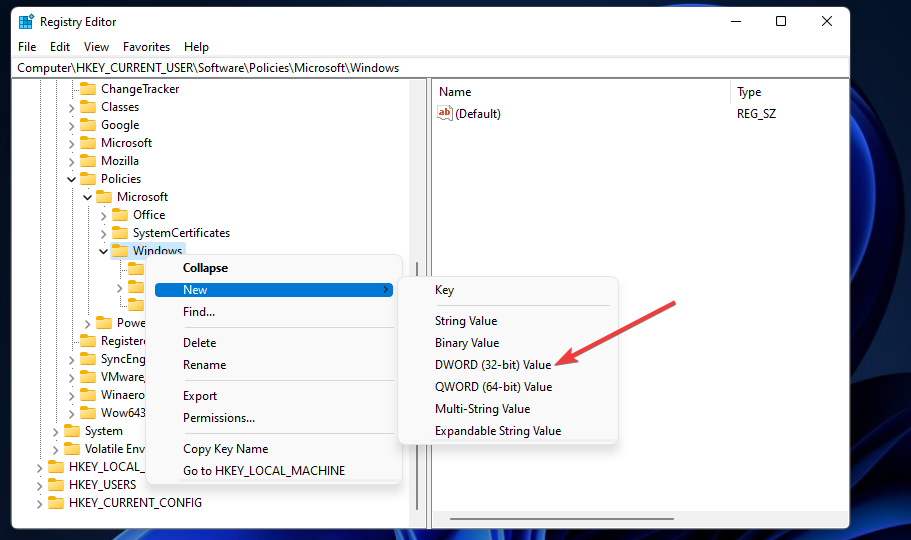Choose DWORD (32-bit) Value from submenu
The height and width of the screenshot is (540, 911).
click(x=493, y=365)
